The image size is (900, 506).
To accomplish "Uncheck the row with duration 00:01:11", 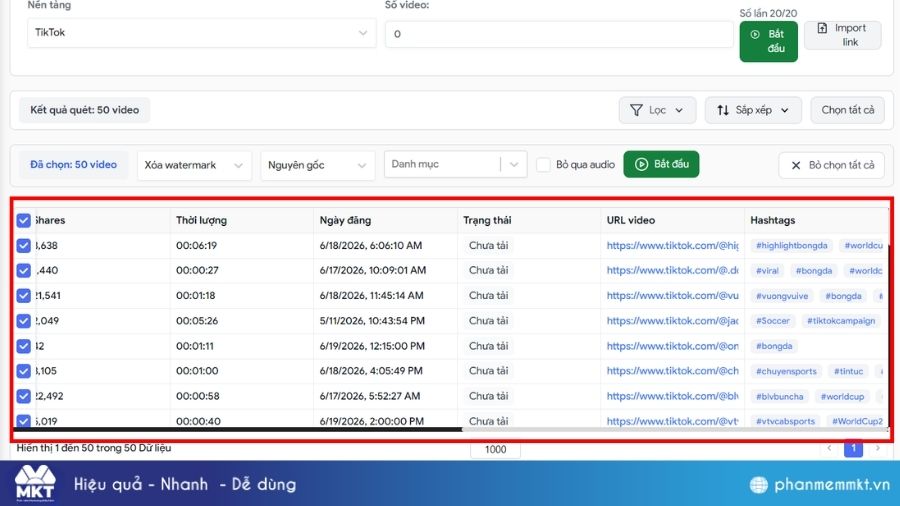I will click(24, 346).
